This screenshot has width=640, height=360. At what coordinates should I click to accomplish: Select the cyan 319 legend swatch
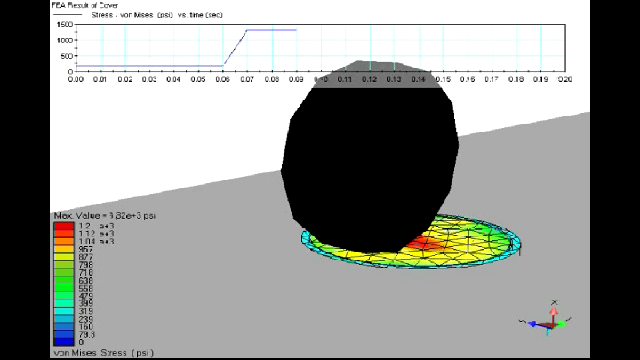(64, 311)
